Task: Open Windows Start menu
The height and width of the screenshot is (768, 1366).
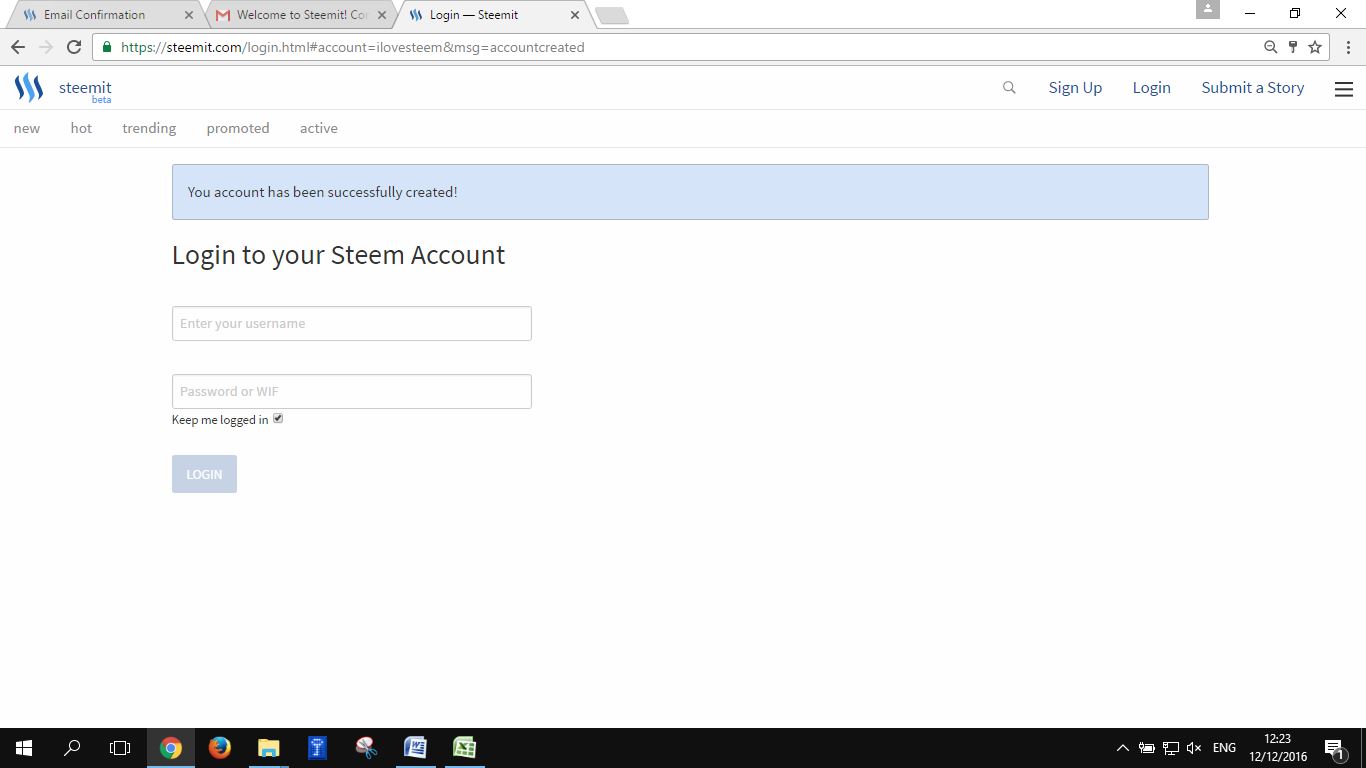Action: click(24, 748)
